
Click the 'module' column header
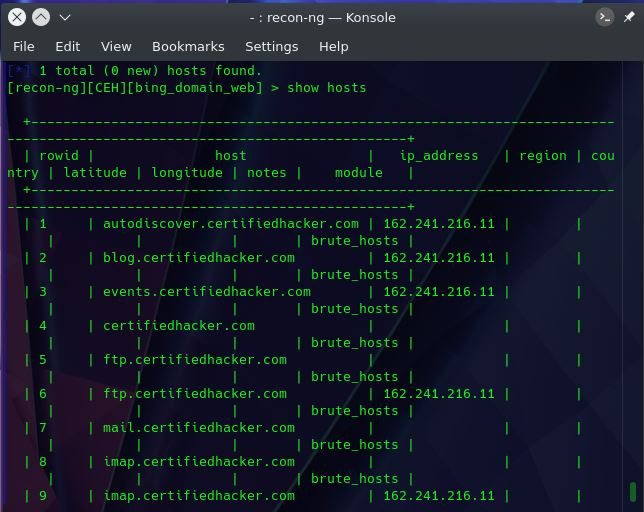[x=359, y=172]
